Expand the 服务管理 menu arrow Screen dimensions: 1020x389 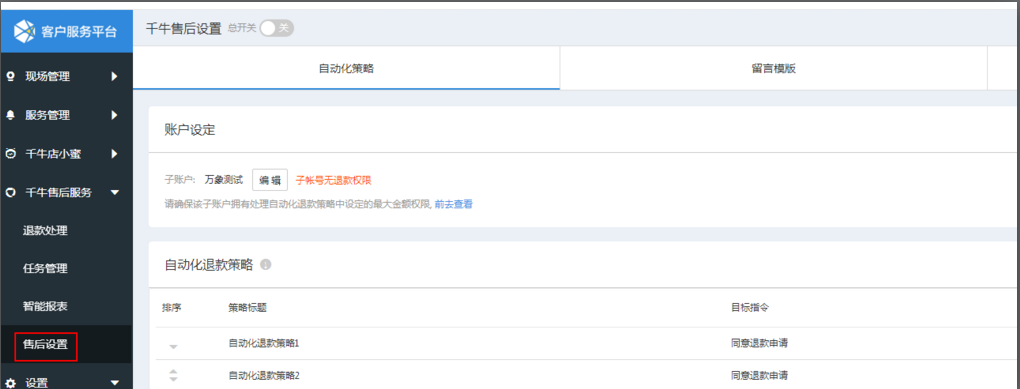coord(114,115)
